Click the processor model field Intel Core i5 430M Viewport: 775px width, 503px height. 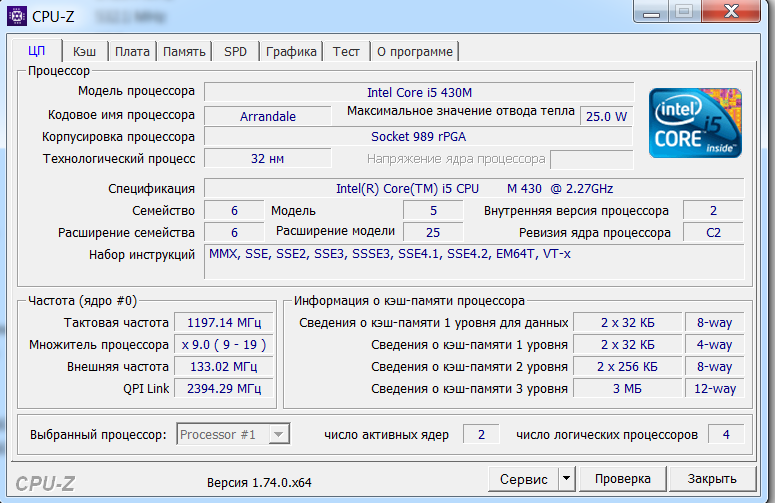418,92
